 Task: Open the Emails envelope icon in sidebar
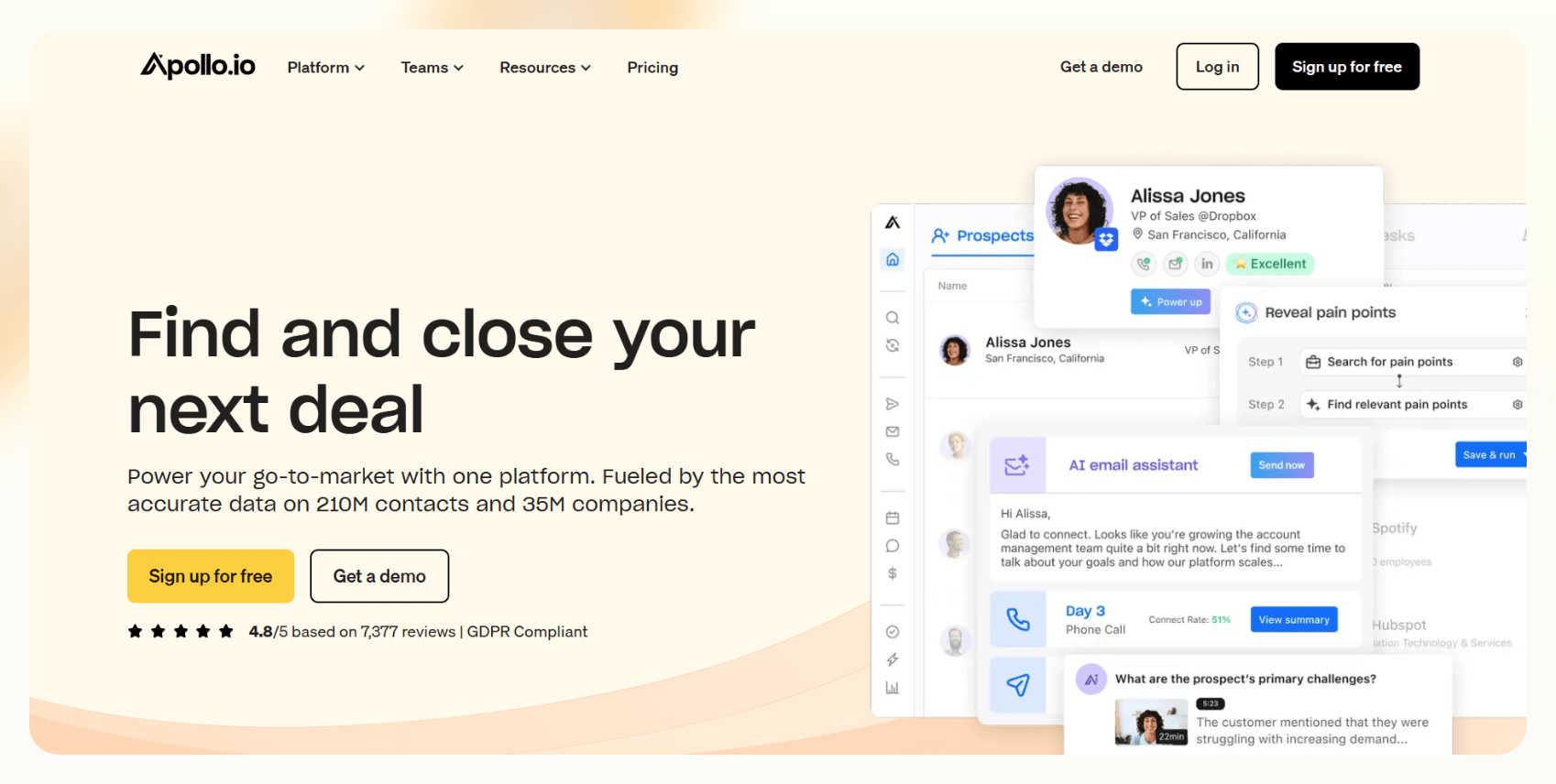tap(893, 431)
